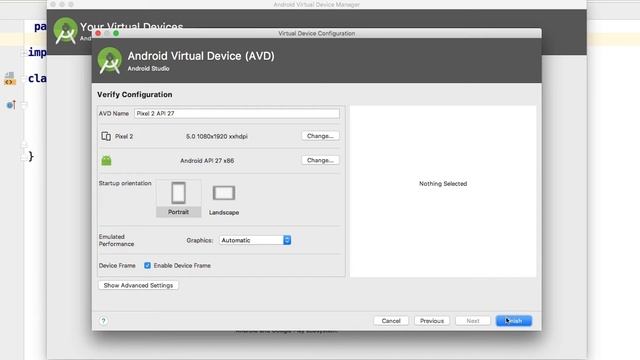Image resolution: width=640 pixels, height=360 pixels.
Task: Click the Android Studio logo in Device Manager window
Action: (x=65, y=31)
